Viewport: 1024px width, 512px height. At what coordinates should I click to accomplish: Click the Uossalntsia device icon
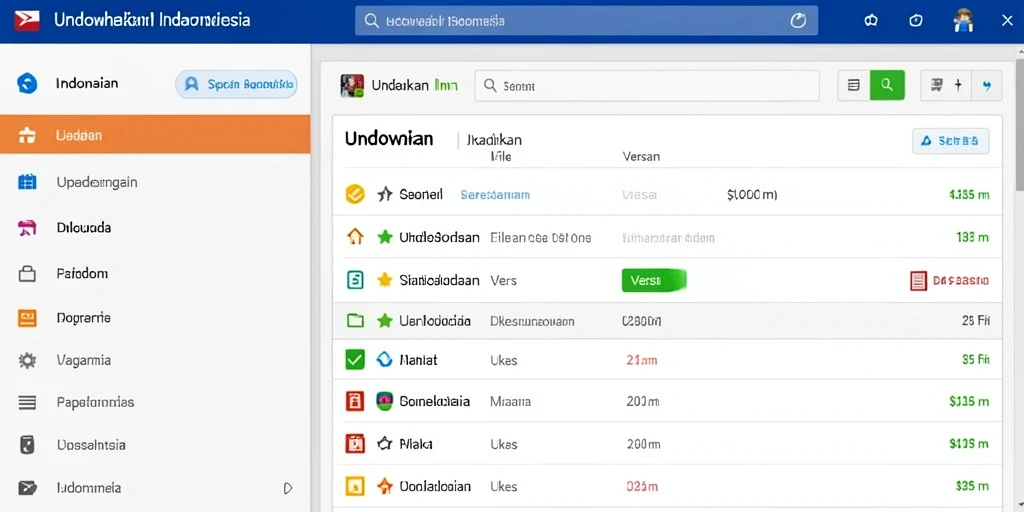point(27,445)
